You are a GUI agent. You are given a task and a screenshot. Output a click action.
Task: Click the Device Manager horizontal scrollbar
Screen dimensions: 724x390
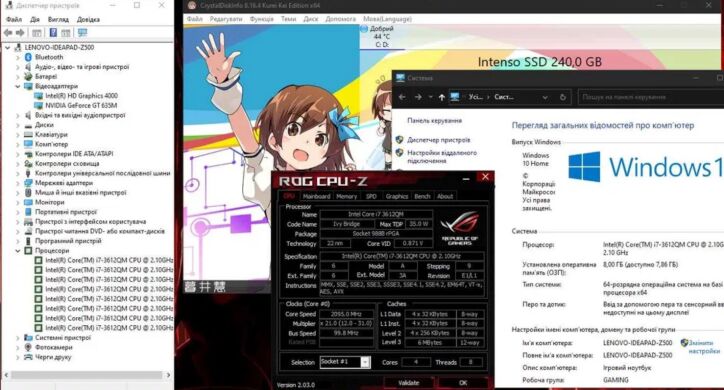click(87, 375)
